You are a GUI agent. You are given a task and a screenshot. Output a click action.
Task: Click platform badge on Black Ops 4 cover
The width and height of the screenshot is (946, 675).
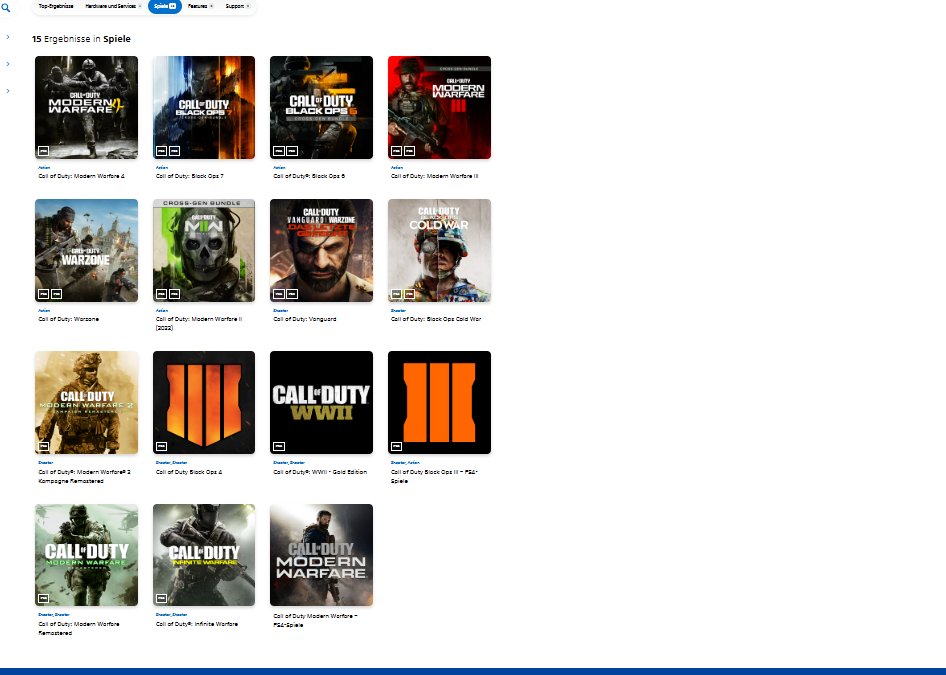[x=161, y=446]
